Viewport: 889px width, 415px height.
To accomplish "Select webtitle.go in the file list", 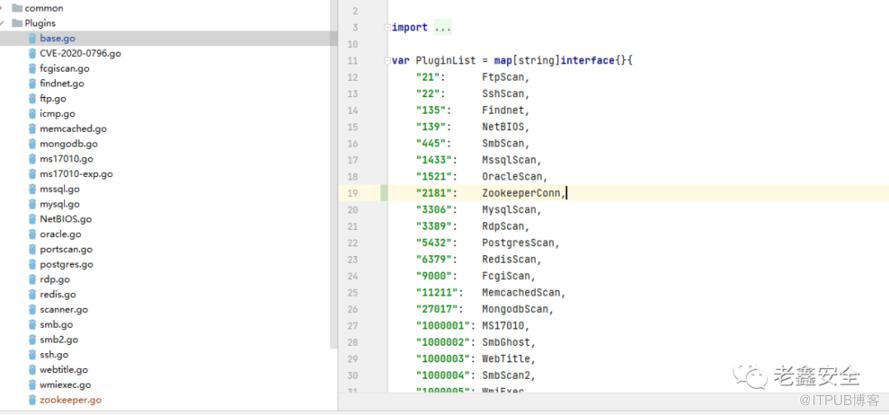I will (64, 369).
